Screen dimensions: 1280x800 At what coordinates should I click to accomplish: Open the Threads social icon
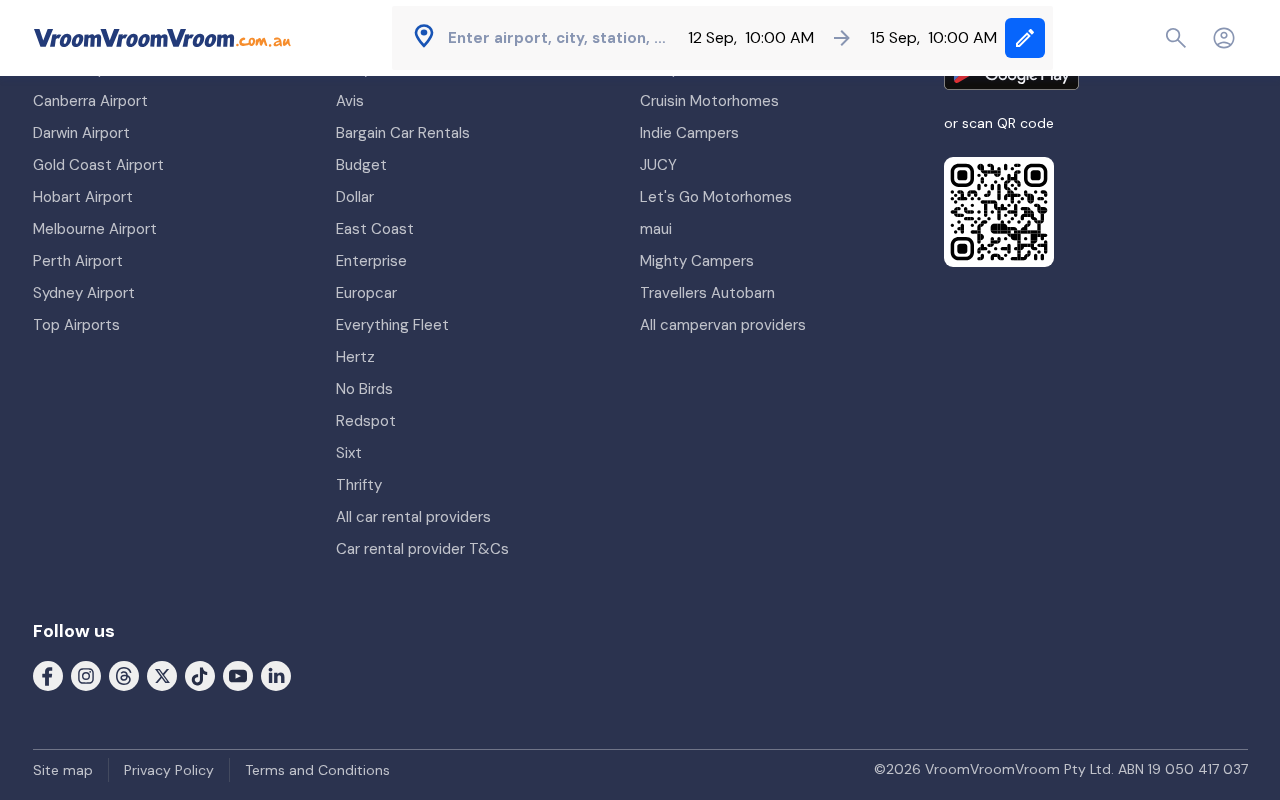click(x=124, y=676)
